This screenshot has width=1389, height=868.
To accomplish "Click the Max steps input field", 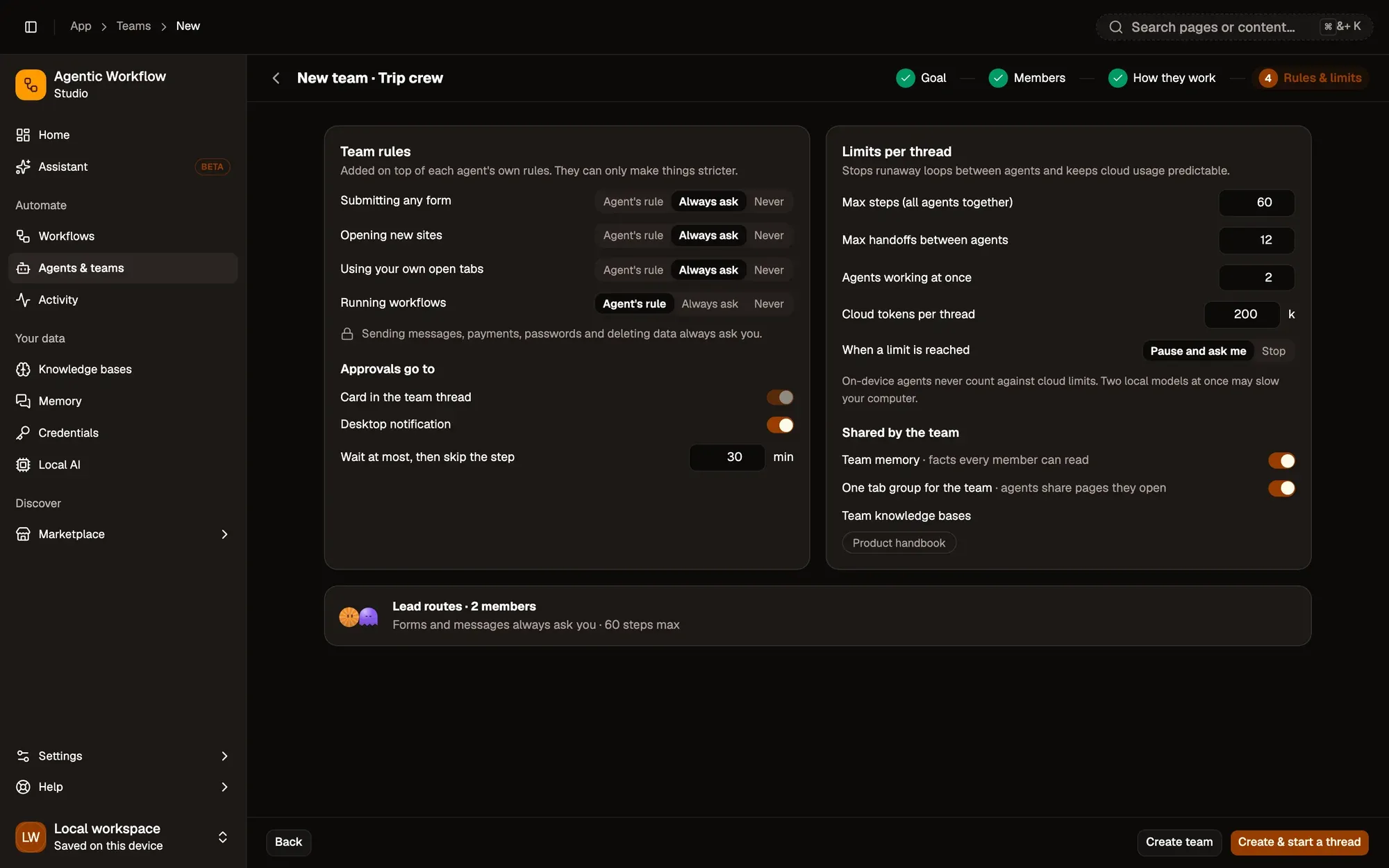I will (x=1256, y=203).
